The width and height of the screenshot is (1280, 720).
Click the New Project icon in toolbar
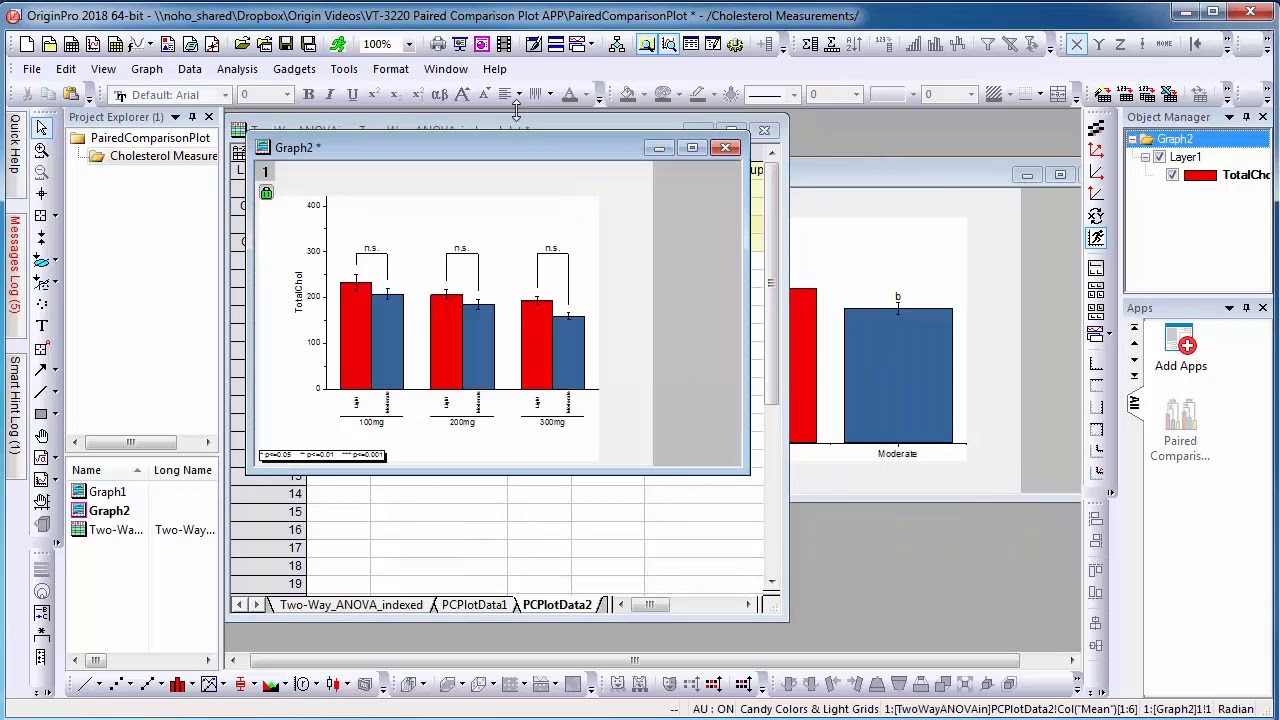(x=27, y=44)
